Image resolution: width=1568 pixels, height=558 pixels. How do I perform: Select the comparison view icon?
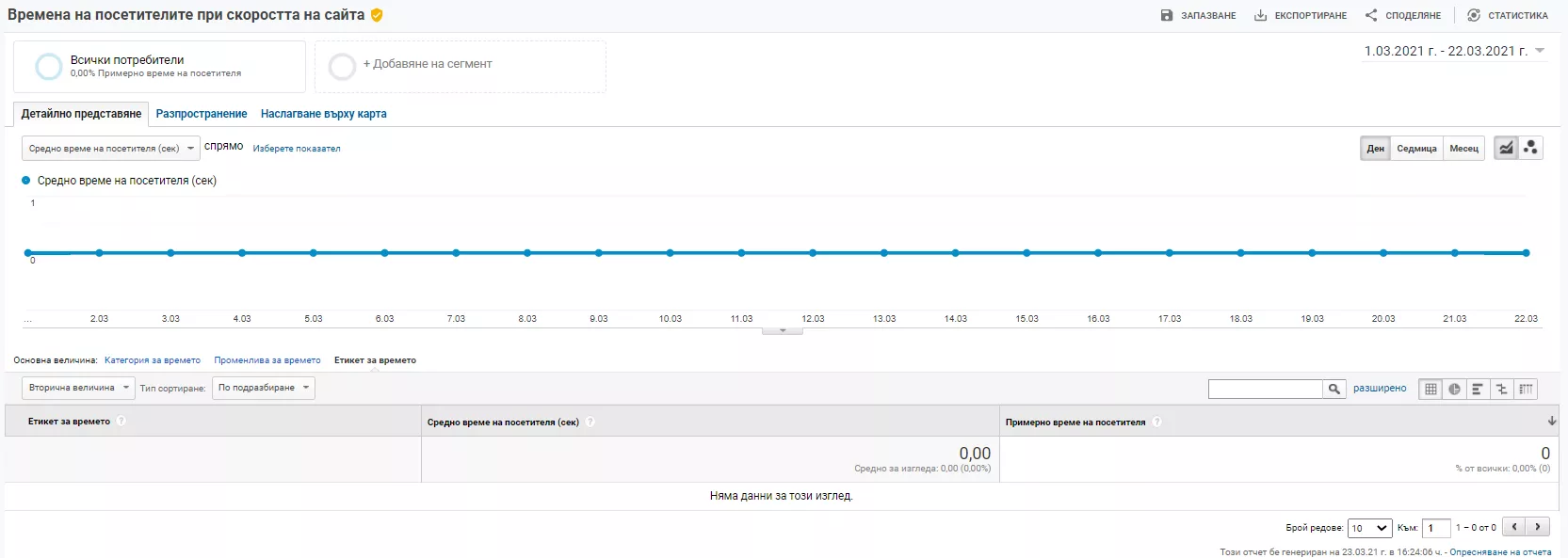coord(1502,389)
